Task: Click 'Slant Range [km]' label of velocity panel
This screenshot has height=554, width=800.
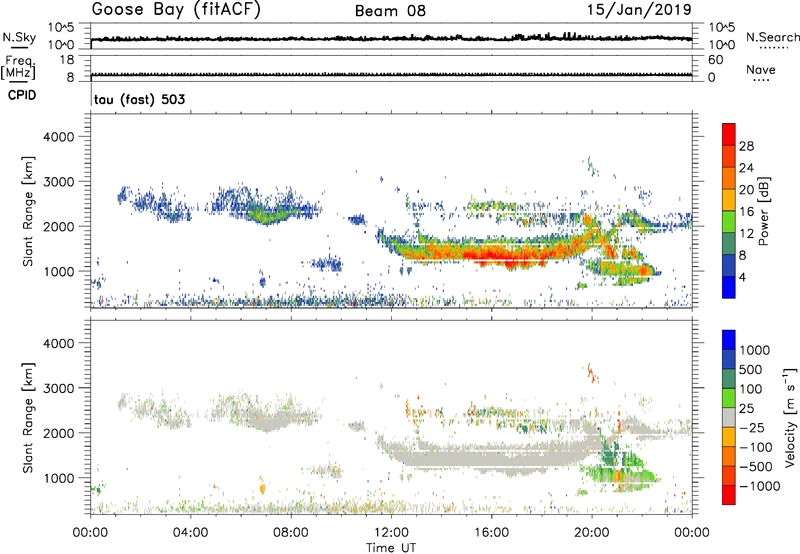Action: point(28,417)
